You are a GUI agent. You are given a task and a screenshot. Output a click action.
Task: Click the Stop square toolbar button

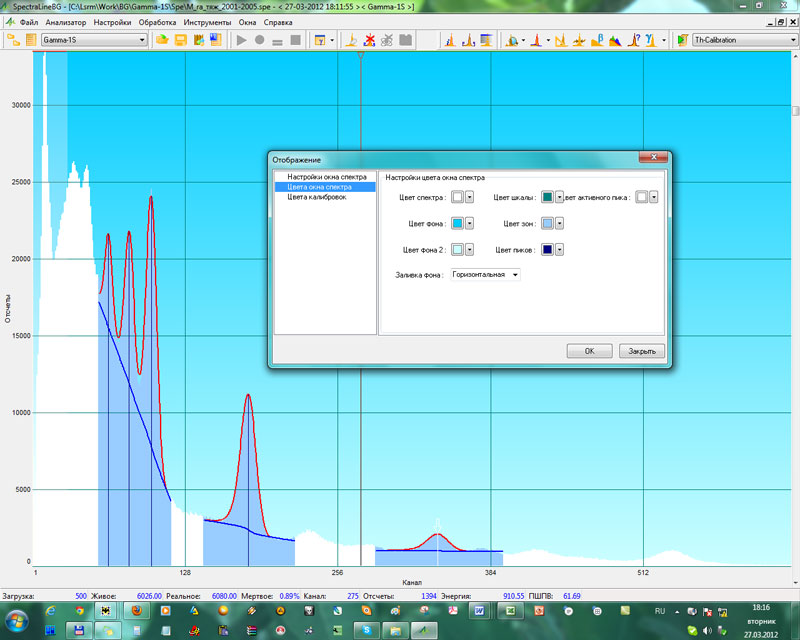click(x=295, y=40)
